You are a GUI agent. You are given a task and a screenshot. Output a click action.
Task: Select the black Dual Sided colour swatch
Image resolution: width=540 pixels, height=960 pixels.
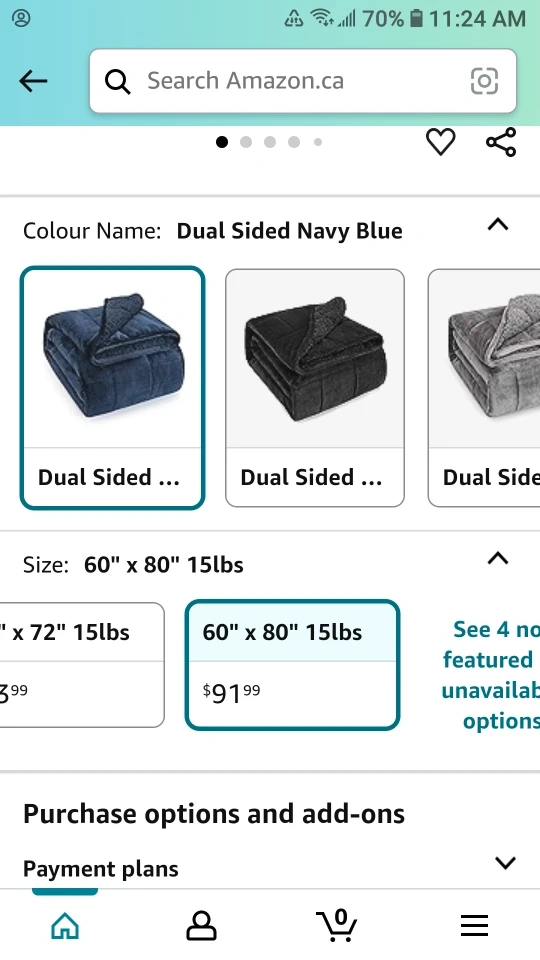315,388
